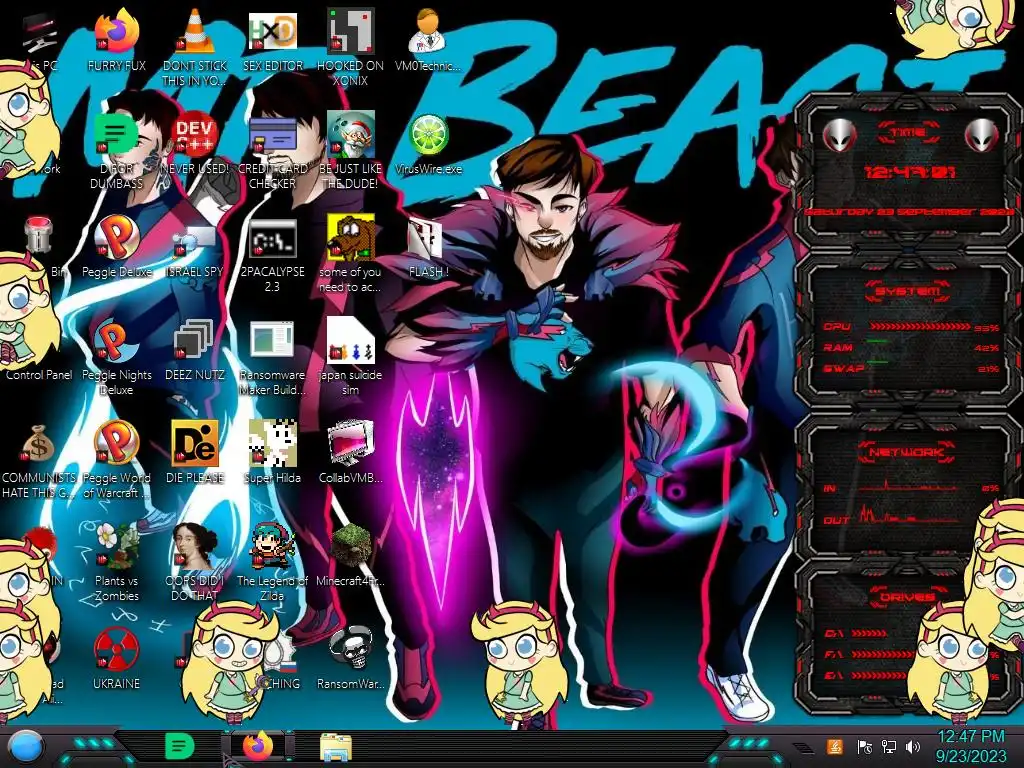Open the DIE OR DUMBASS green chat icon
1024x768 pixels.
(x=116, y=135)
